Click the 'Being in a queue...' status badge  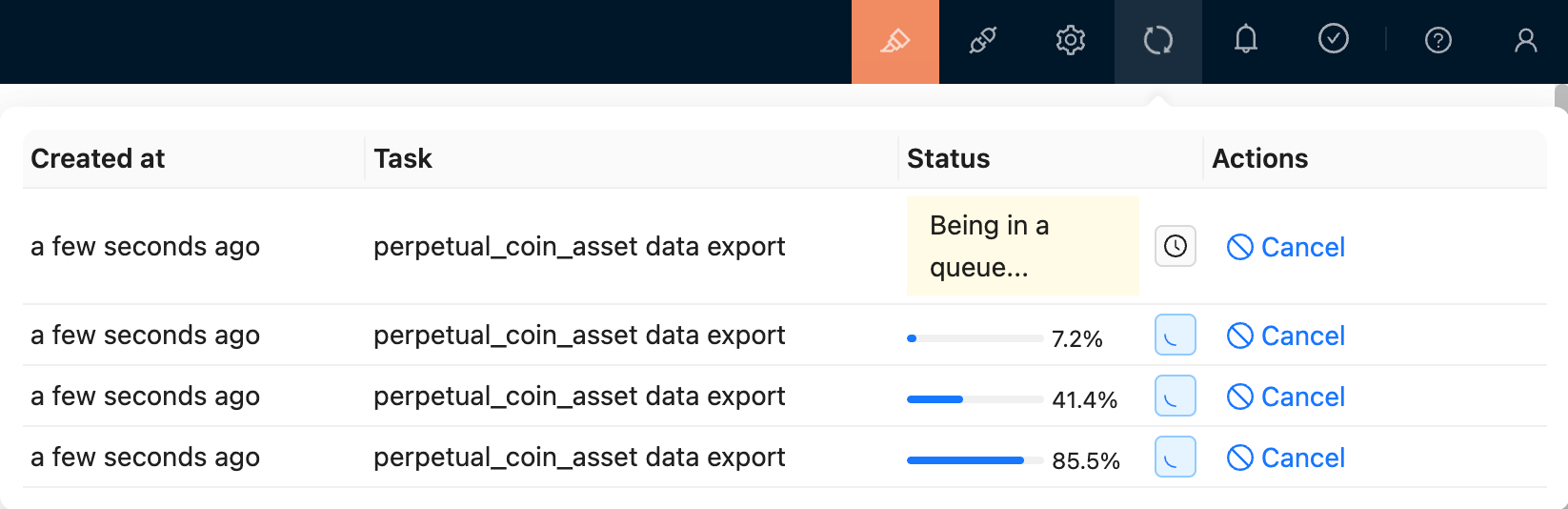(x=1022, y=246)
